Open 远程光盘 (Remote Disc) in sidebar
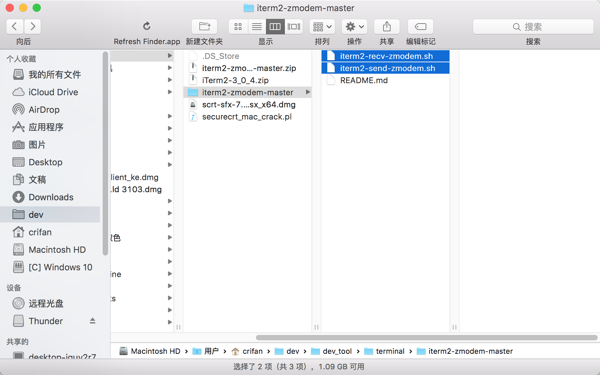The width and height of the screenshot is (600, 375). [x=51, y=304]
